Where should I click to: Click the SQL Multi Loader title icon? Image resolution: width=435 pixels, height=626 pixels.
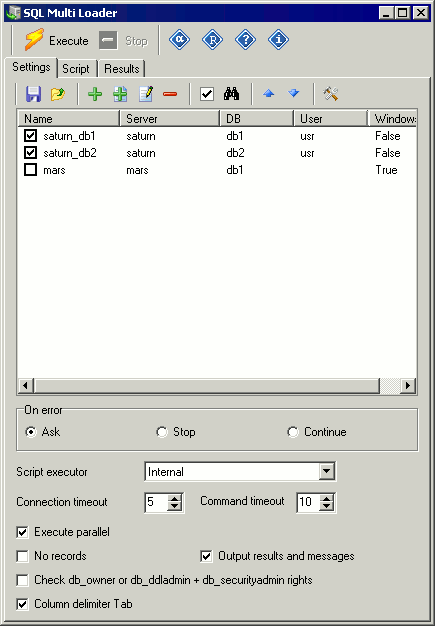point(14,13)
